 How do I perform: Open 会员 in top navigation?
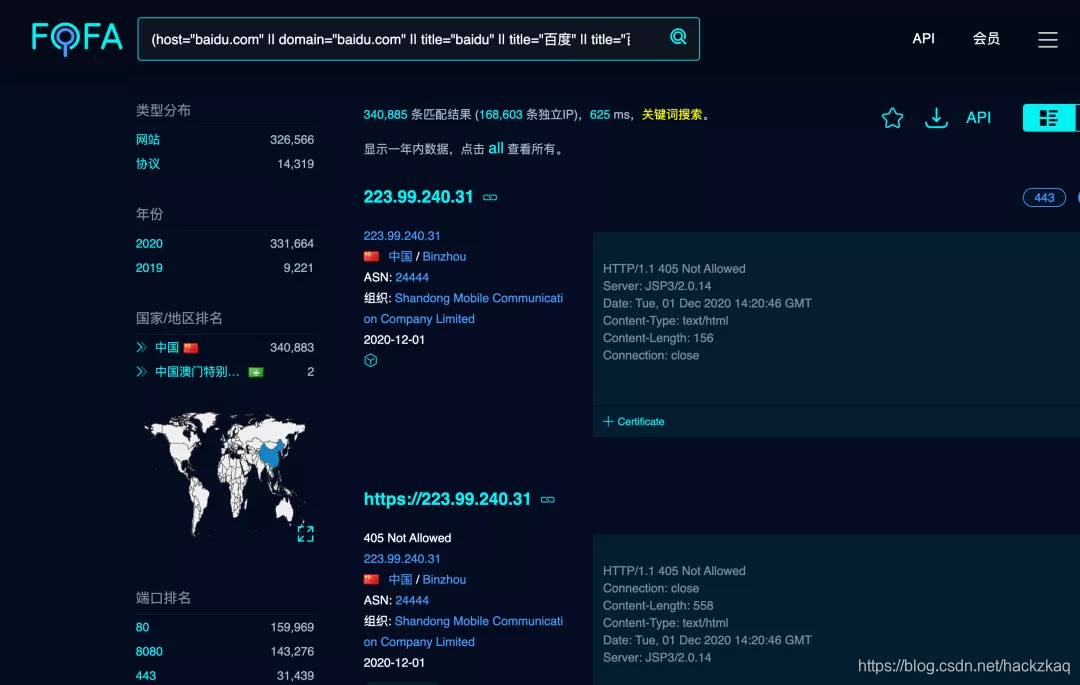click(986, 39)
